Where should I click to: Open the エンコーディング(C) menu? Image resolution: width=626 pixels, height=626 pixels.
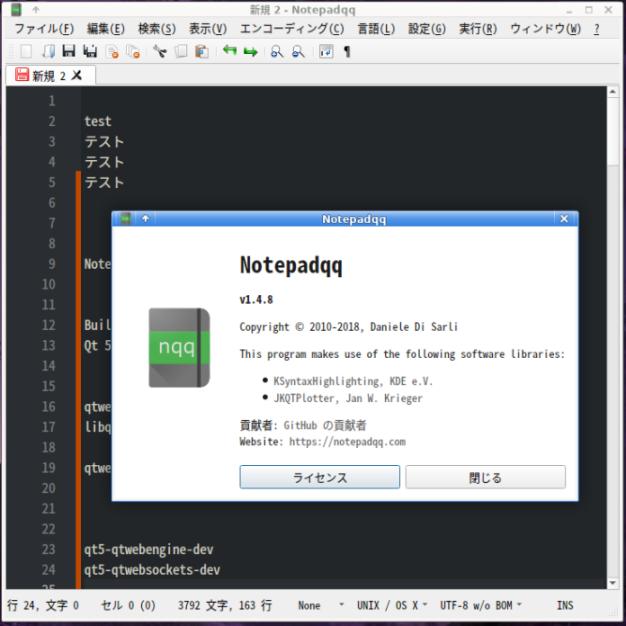[292, 29]
